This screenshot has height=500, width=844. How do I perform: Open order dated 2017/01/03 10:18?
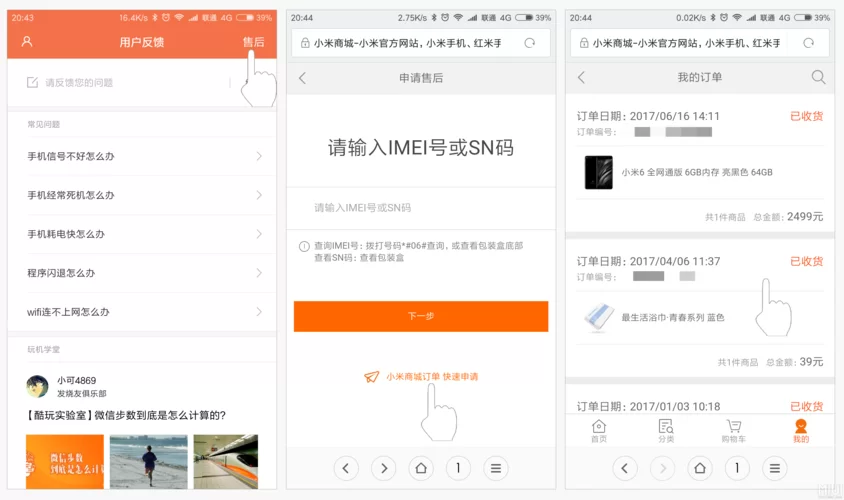pyautogui.click(x=648, y=406)
